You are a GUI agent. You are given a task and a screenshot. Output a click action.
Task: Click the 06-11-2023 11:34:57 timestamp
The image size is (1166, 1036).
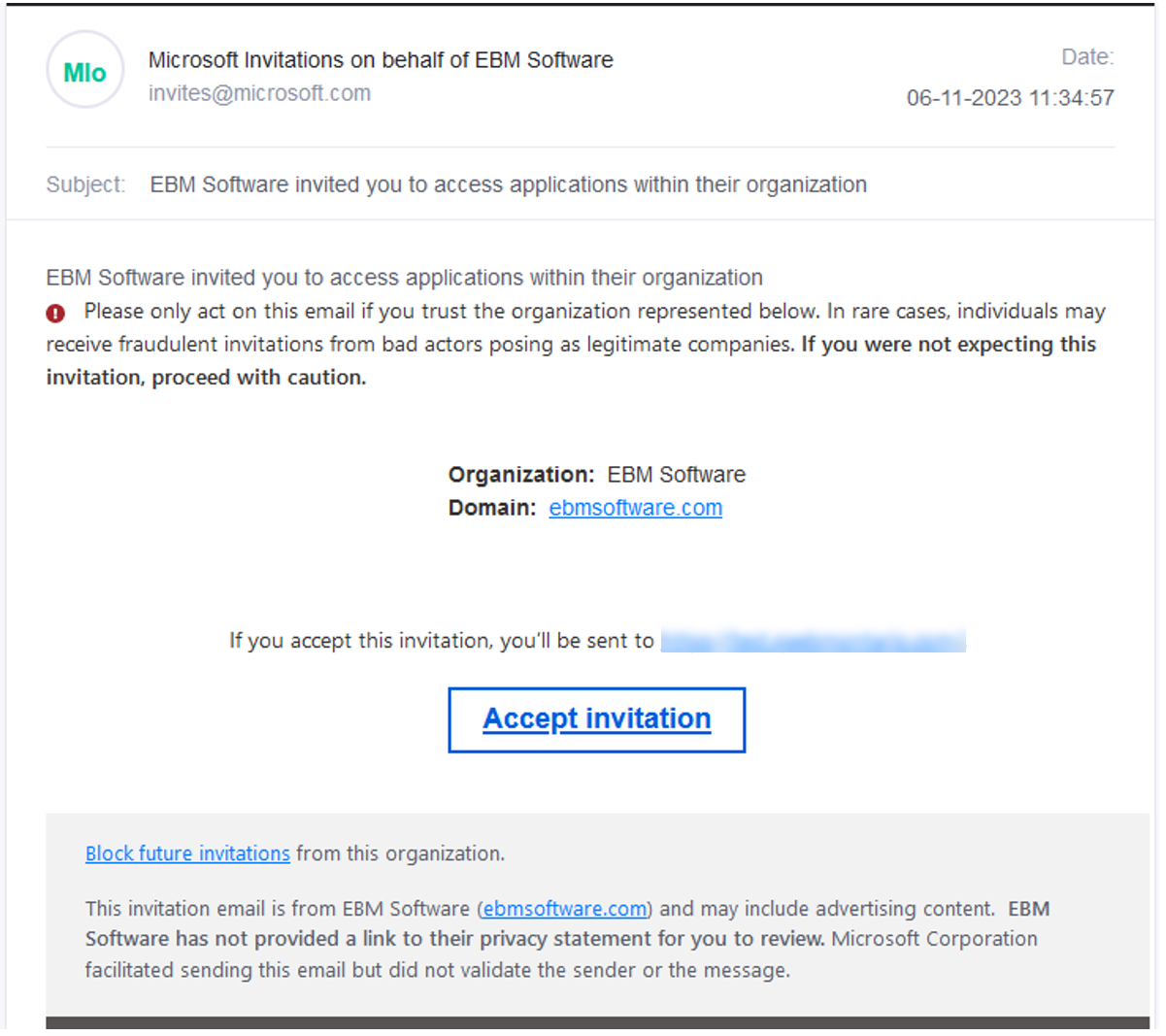pyautogui.click(x=1010, y=98)
